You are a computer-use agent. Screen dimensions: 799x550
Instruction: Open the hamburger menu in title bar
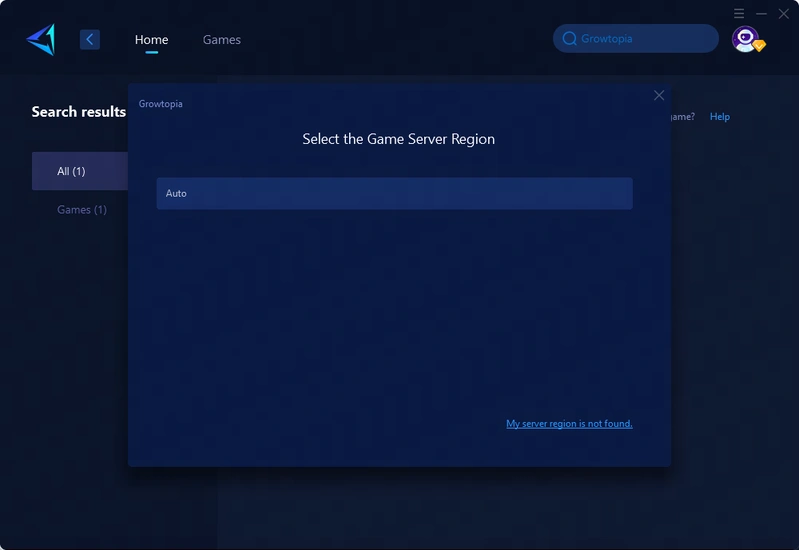coord(739,13)
